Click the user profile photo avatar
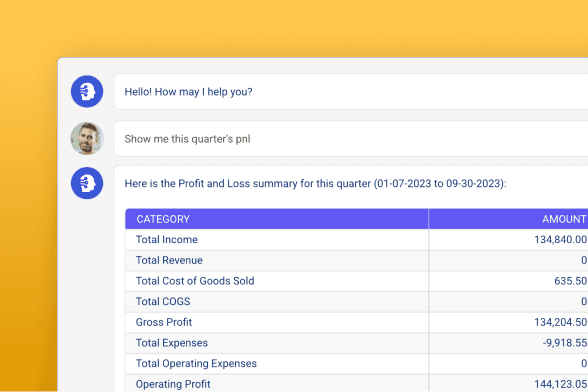 [87, 138]
